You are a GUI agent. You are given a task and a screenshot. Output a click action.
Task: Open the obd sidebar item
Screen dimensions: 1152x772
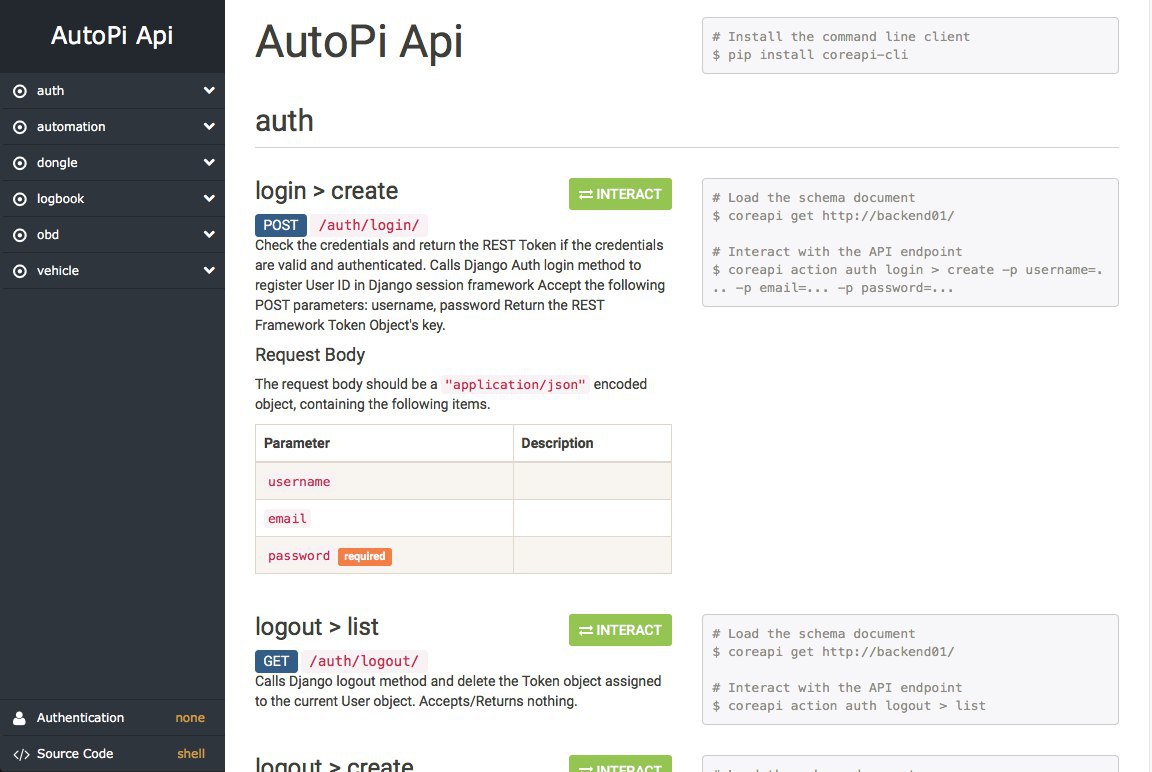click(112, 235)
